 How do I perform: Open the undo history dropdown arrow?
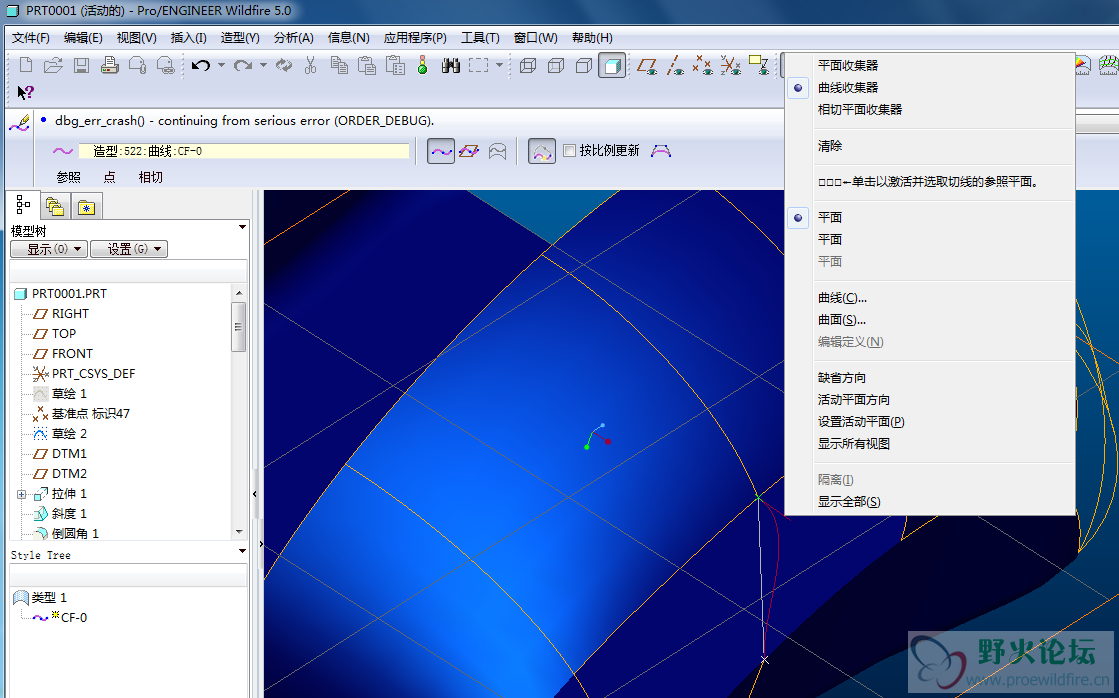[221, 66]
